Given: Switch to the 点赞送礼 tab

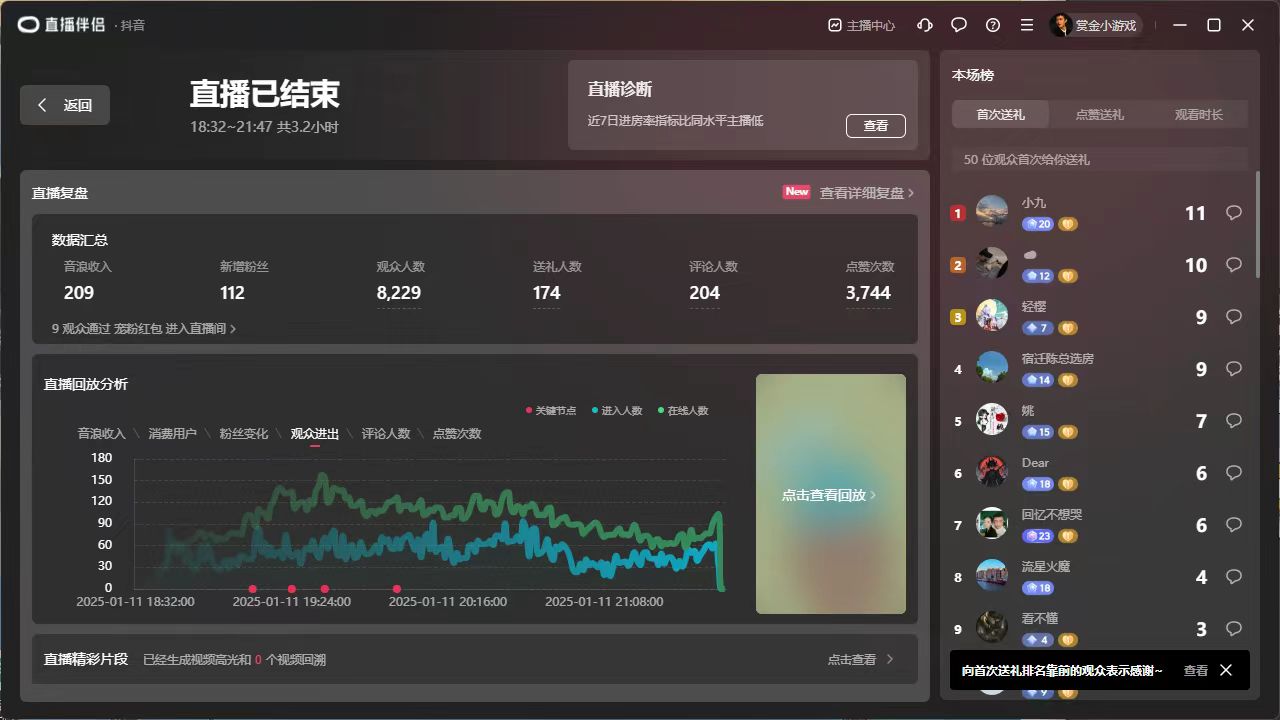Looking at the screenshot, I should (x=1098, y=114).
